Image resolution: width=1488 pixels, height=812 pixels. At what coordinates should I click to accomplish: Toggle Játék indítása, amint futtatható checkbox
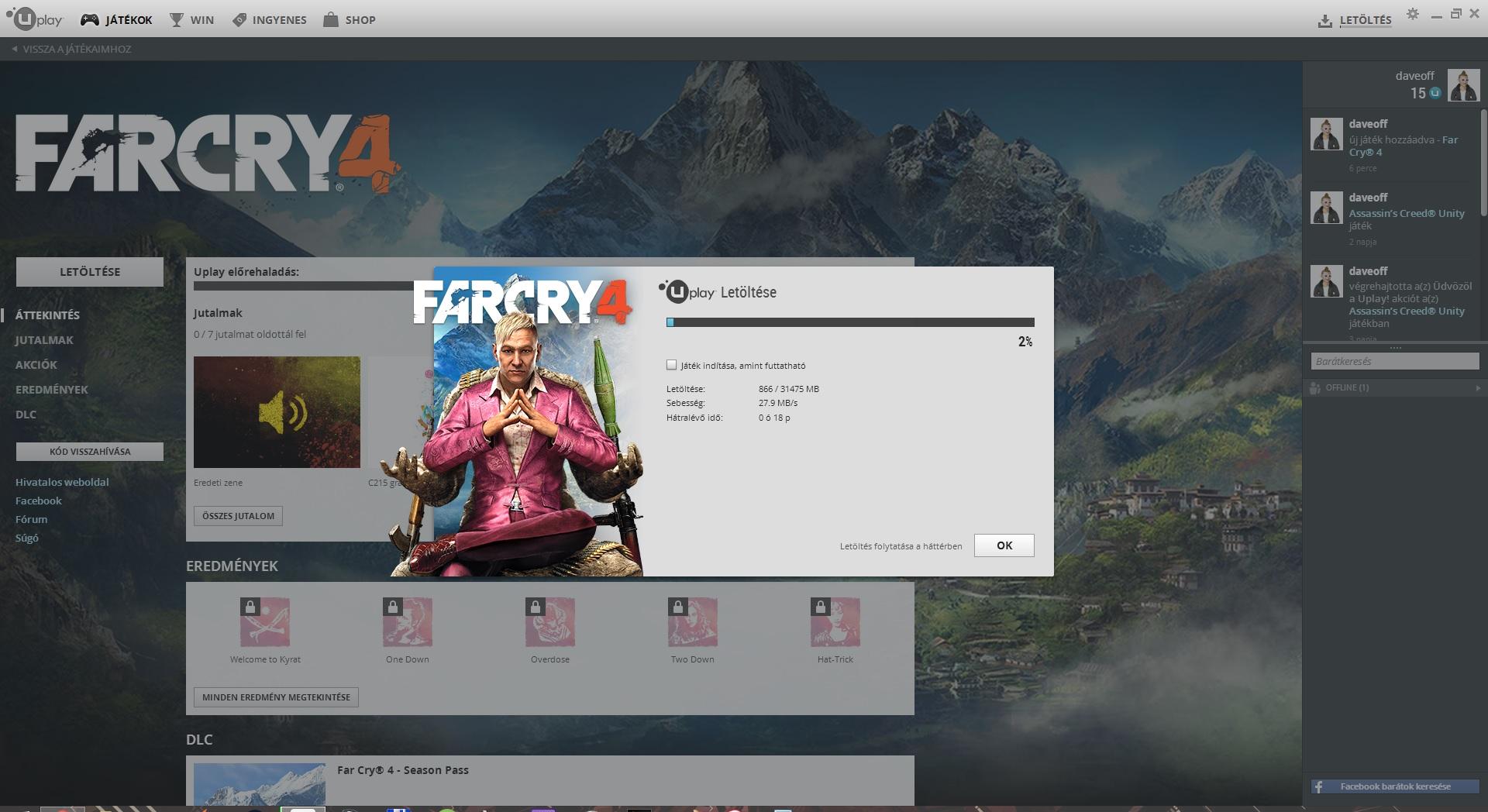[671, 365]
